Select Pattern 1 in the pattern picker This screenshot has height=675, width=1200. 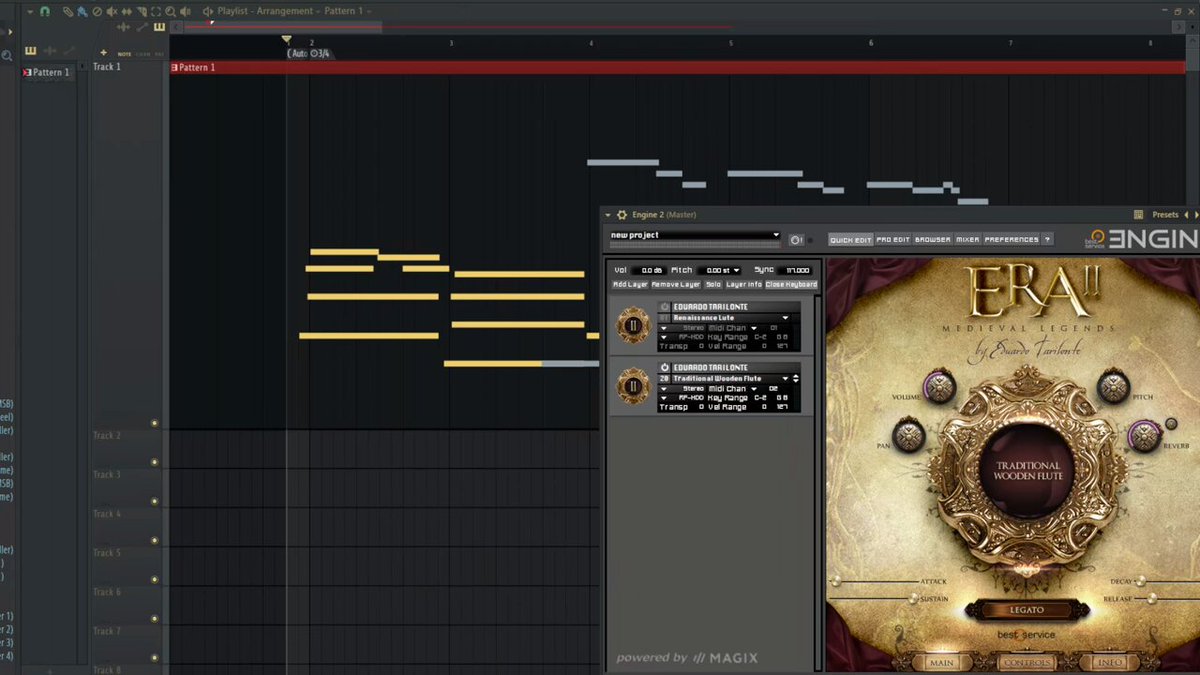tap(48, 73)
